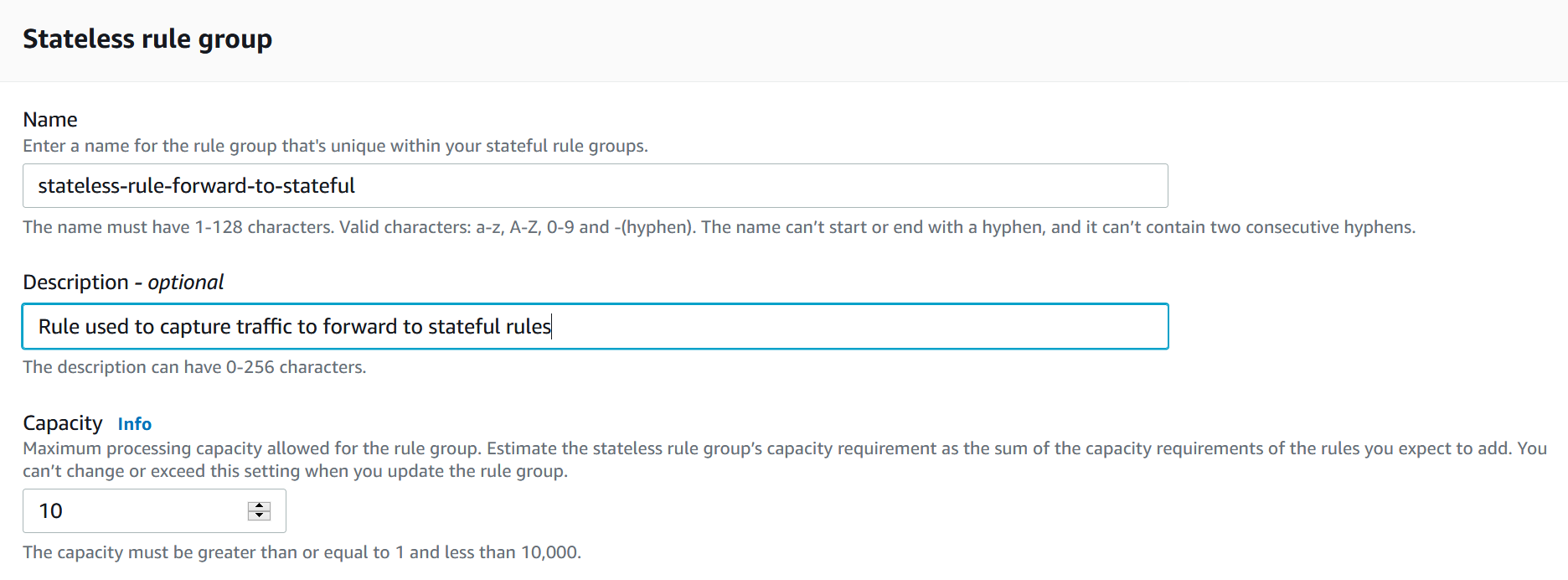The image size is (1568, 580).
Task: Click the "Capacity" field label
Action: [x=63, y=423]
